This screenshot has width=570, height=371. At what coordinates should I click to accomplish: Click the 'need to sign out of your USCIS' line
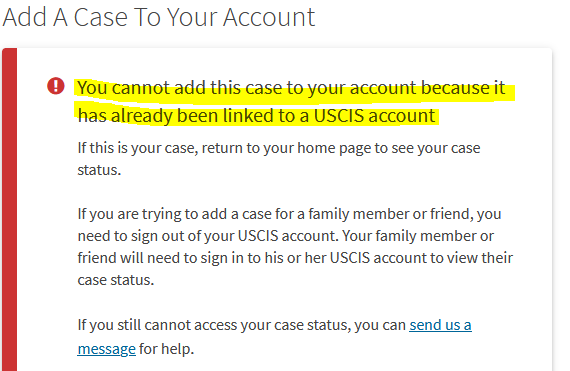click(x=285, y=236)
